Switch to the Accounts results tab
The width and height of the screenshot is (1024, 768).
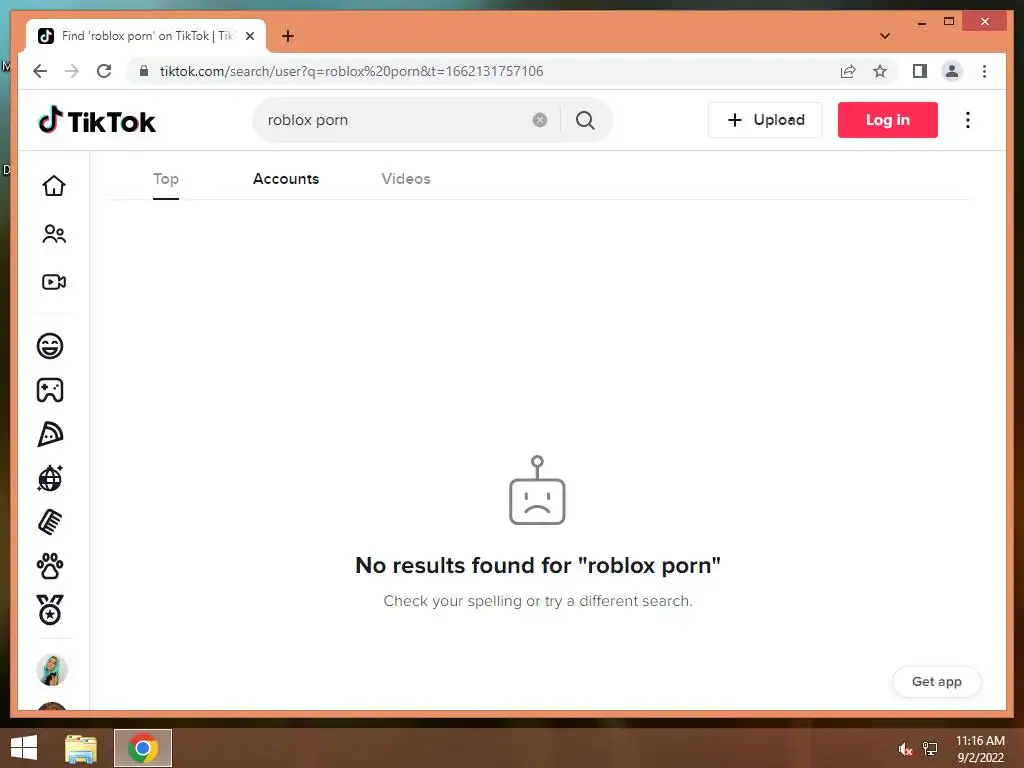point(286,179)
